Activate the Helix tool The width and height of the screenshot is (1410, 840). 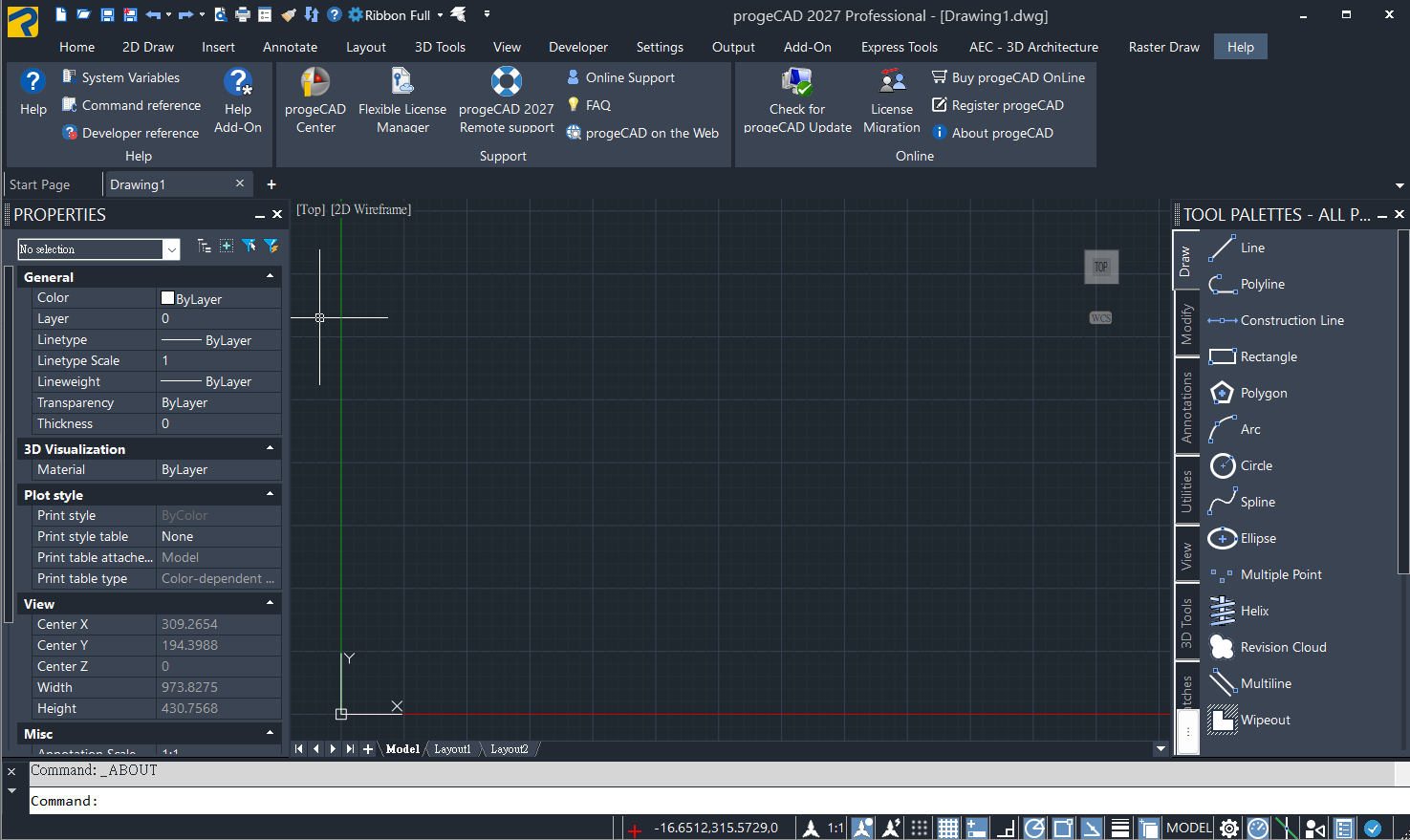pos(1239,611)
